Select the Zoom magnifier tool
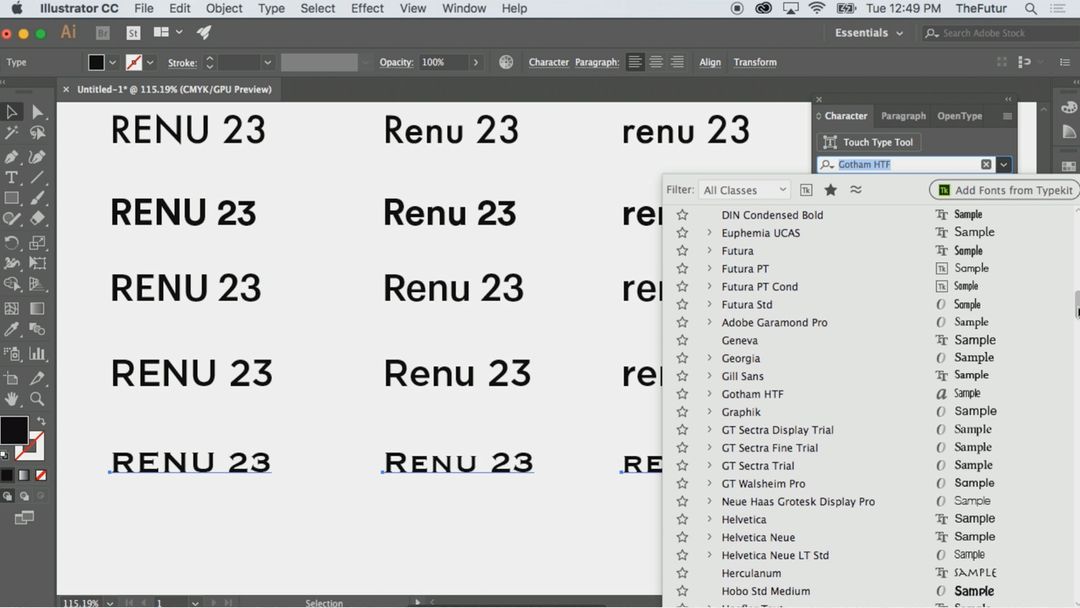Screen dimensions: 1080x608 click(x=37, y=399)
